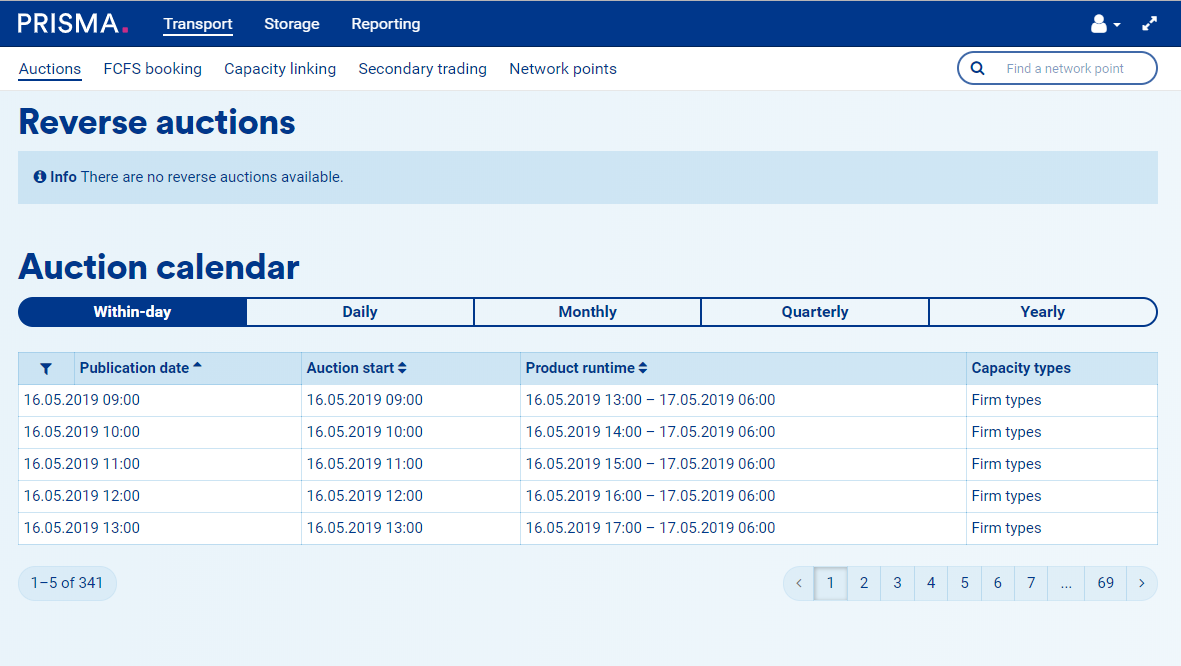Navigate to FCFS booking
The width and height of the screenshot is (1181, 666).
152,69
